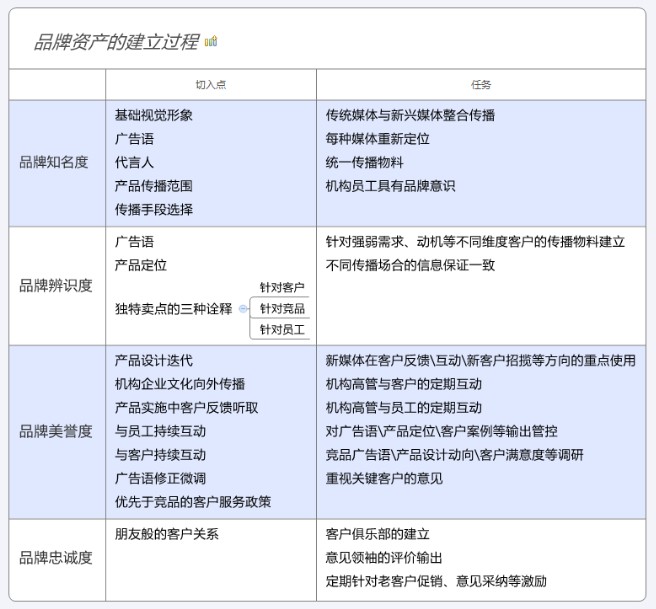Select the 切入点 column header

click(210, 85)
